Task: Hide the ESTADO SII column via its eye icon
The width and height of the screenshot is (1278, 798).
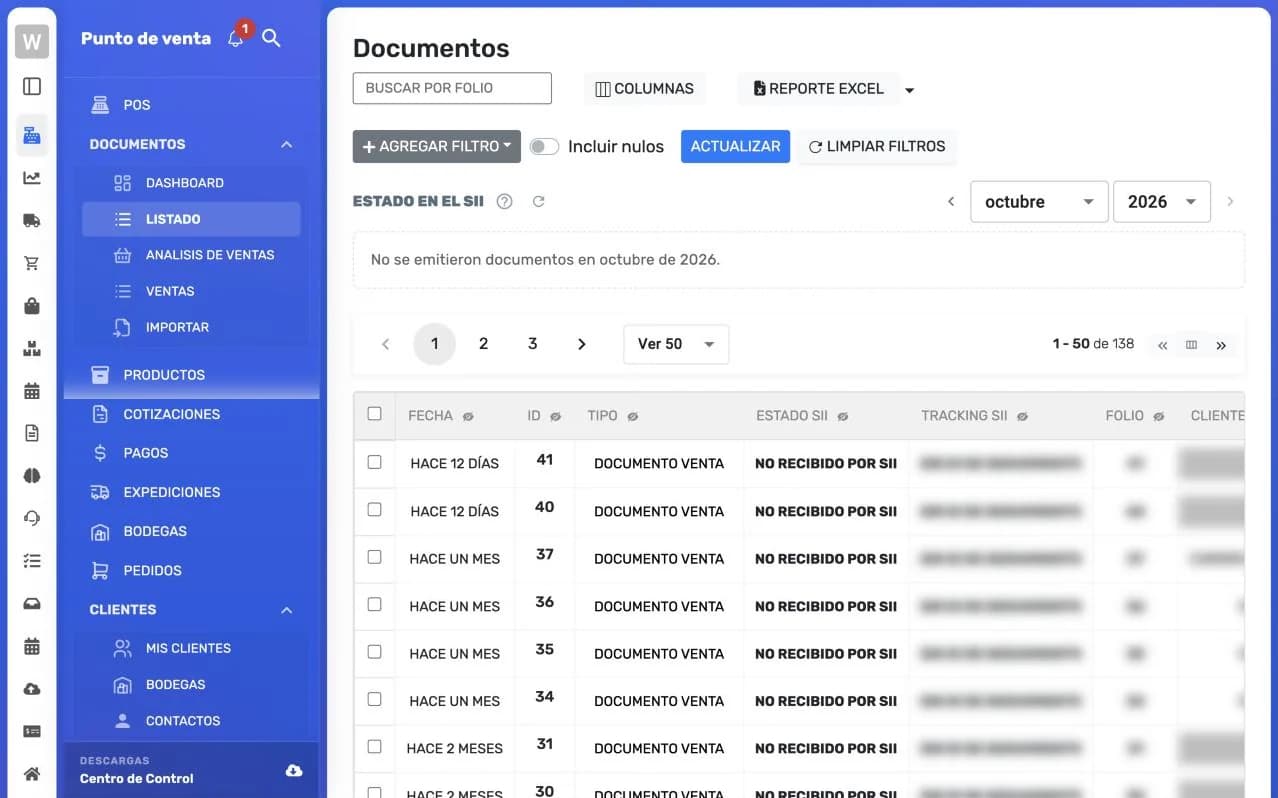Action: click(843, 416)
